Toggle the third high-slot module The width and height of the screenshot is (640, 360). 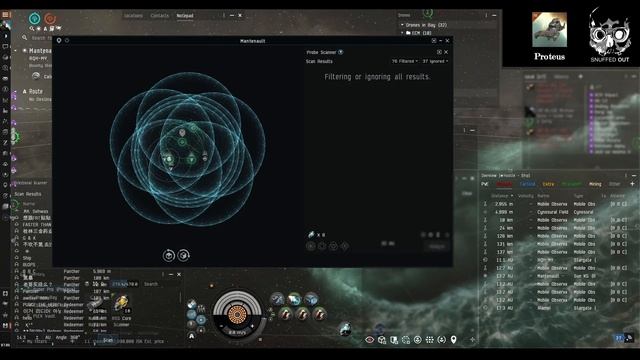(x=311, y=299)
